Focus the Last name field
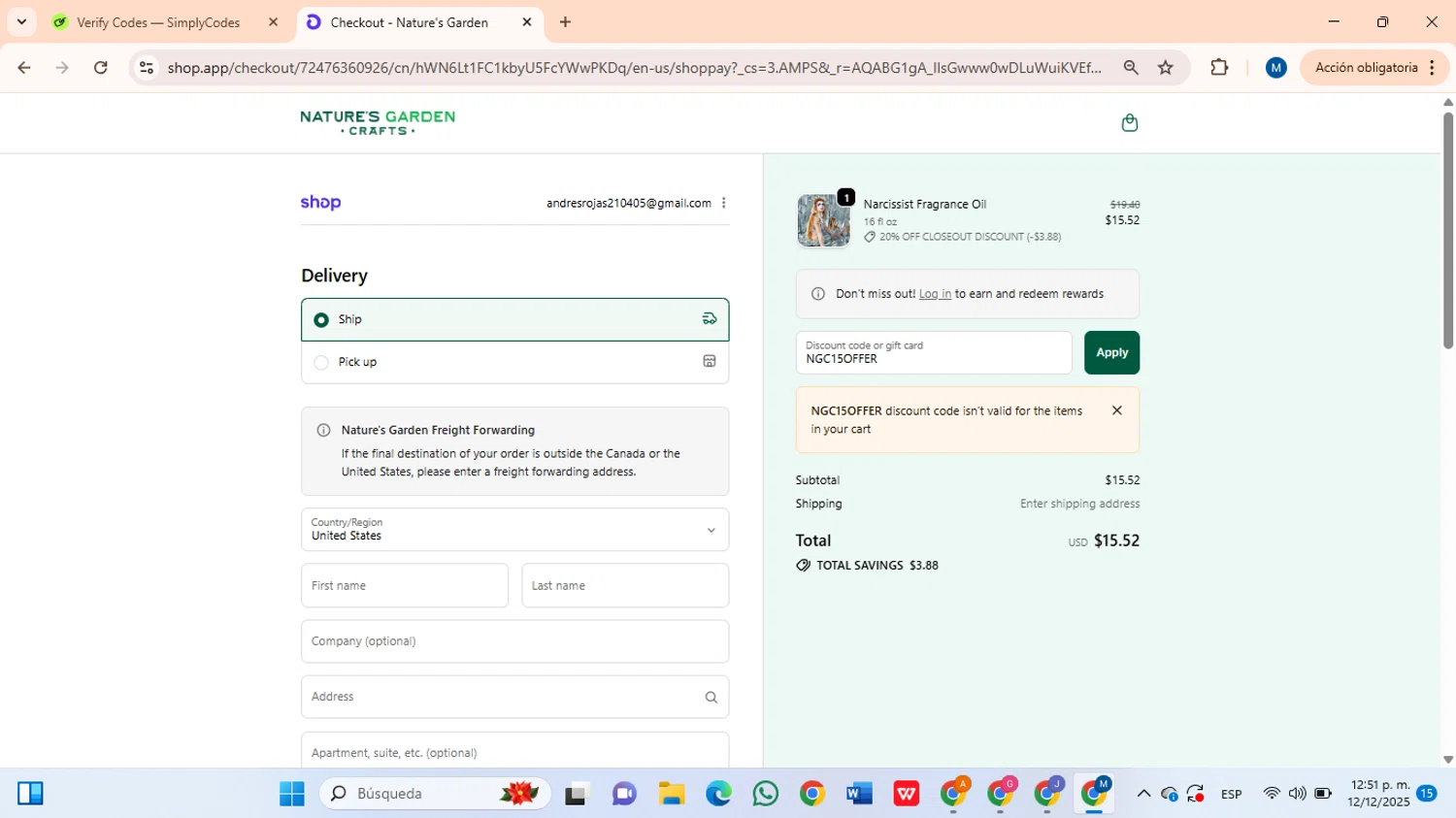 point(625,586)
